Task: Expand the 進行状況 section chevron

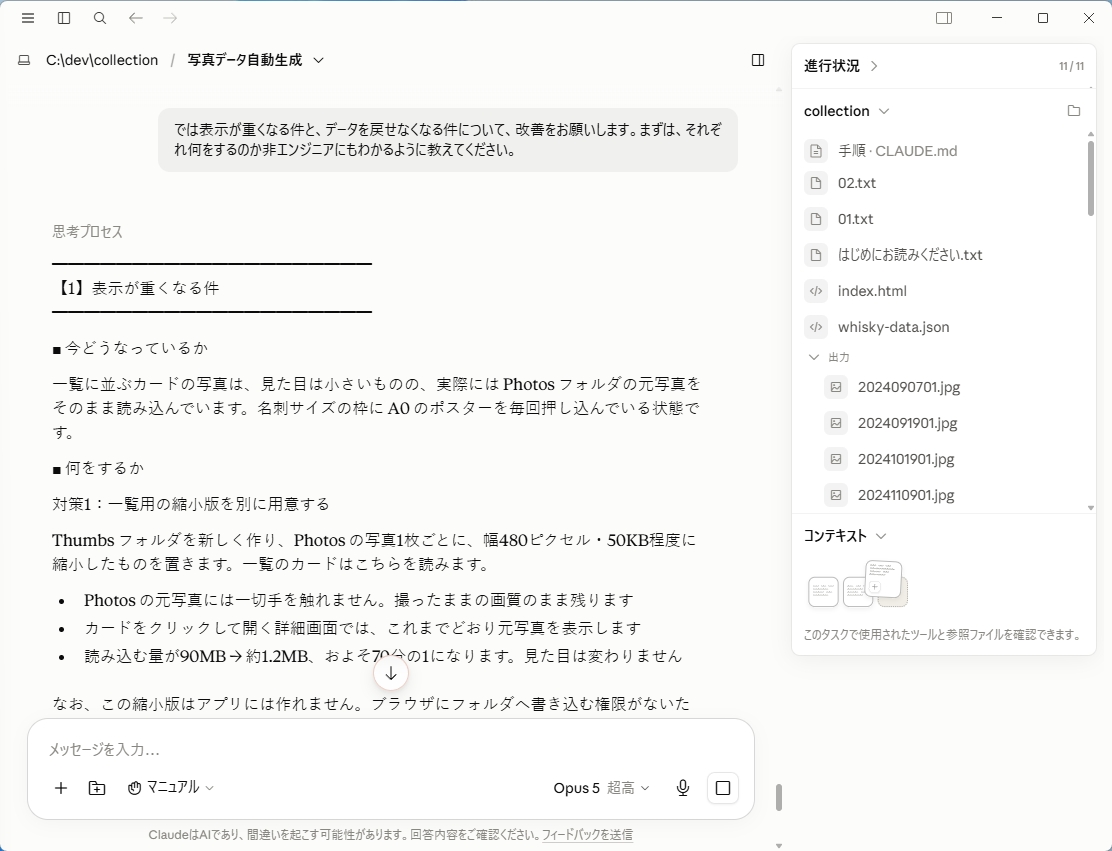Action: click(874, 66)
